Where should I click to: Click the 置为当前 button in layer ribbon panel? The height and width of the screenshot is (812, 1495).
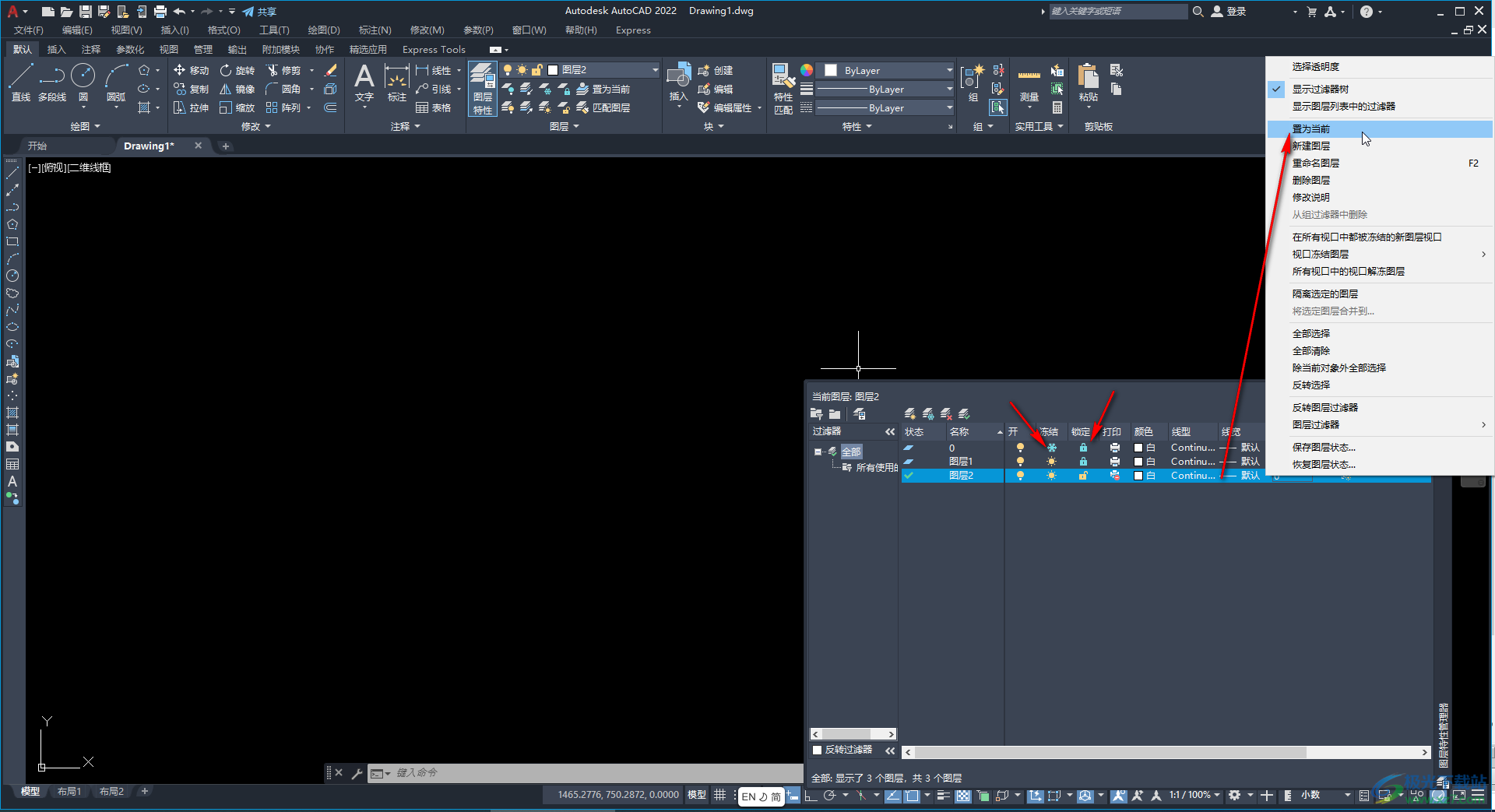pyautogui.click(x=603, y=89)
